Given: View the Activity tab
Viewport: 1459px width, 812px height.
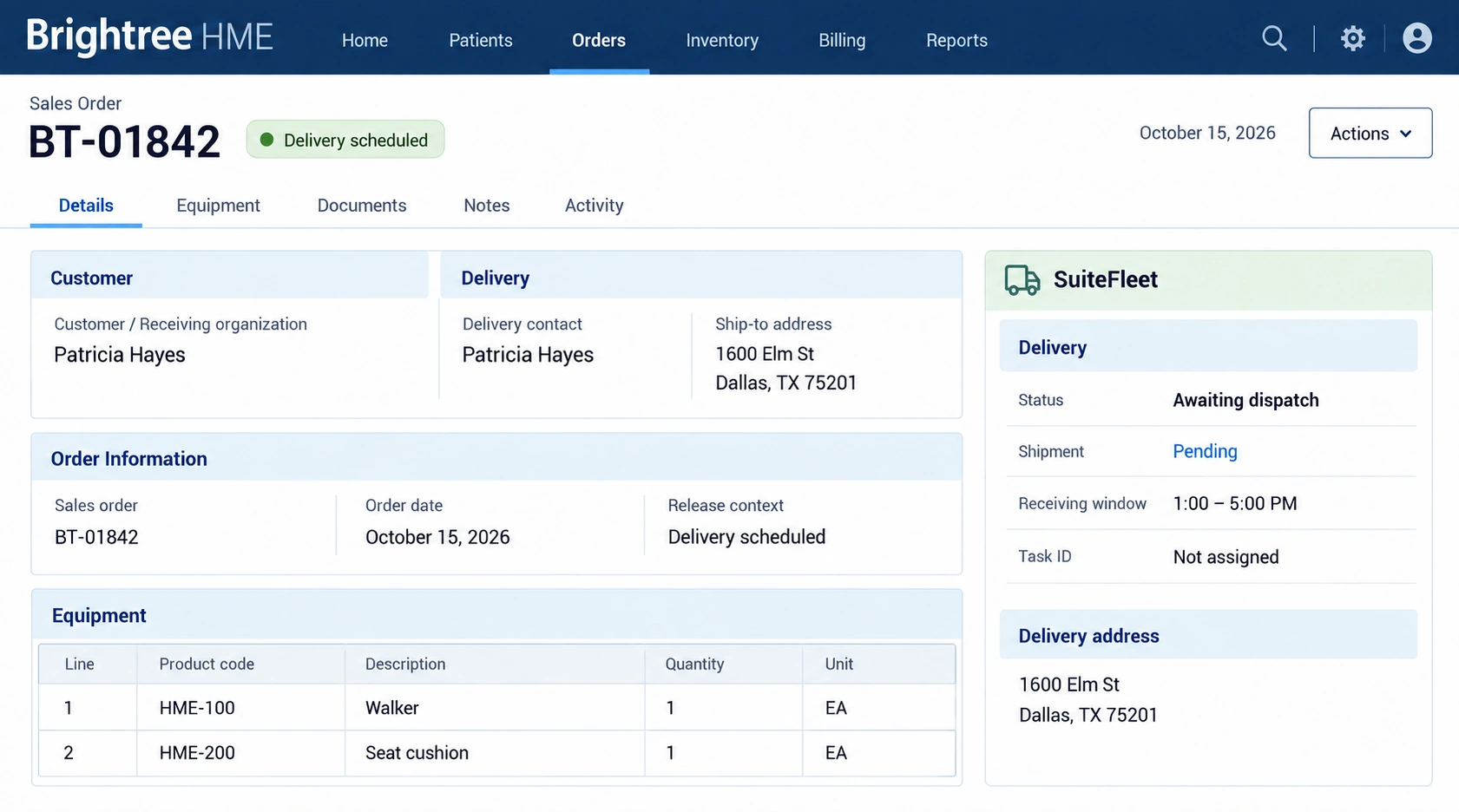Looking at the screenshot, I should point(594,206).
